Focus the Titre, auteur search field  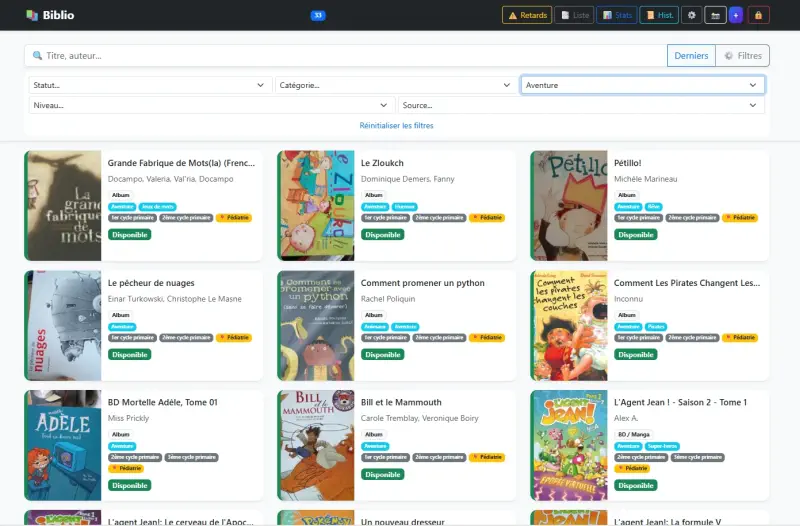point(346,56)
